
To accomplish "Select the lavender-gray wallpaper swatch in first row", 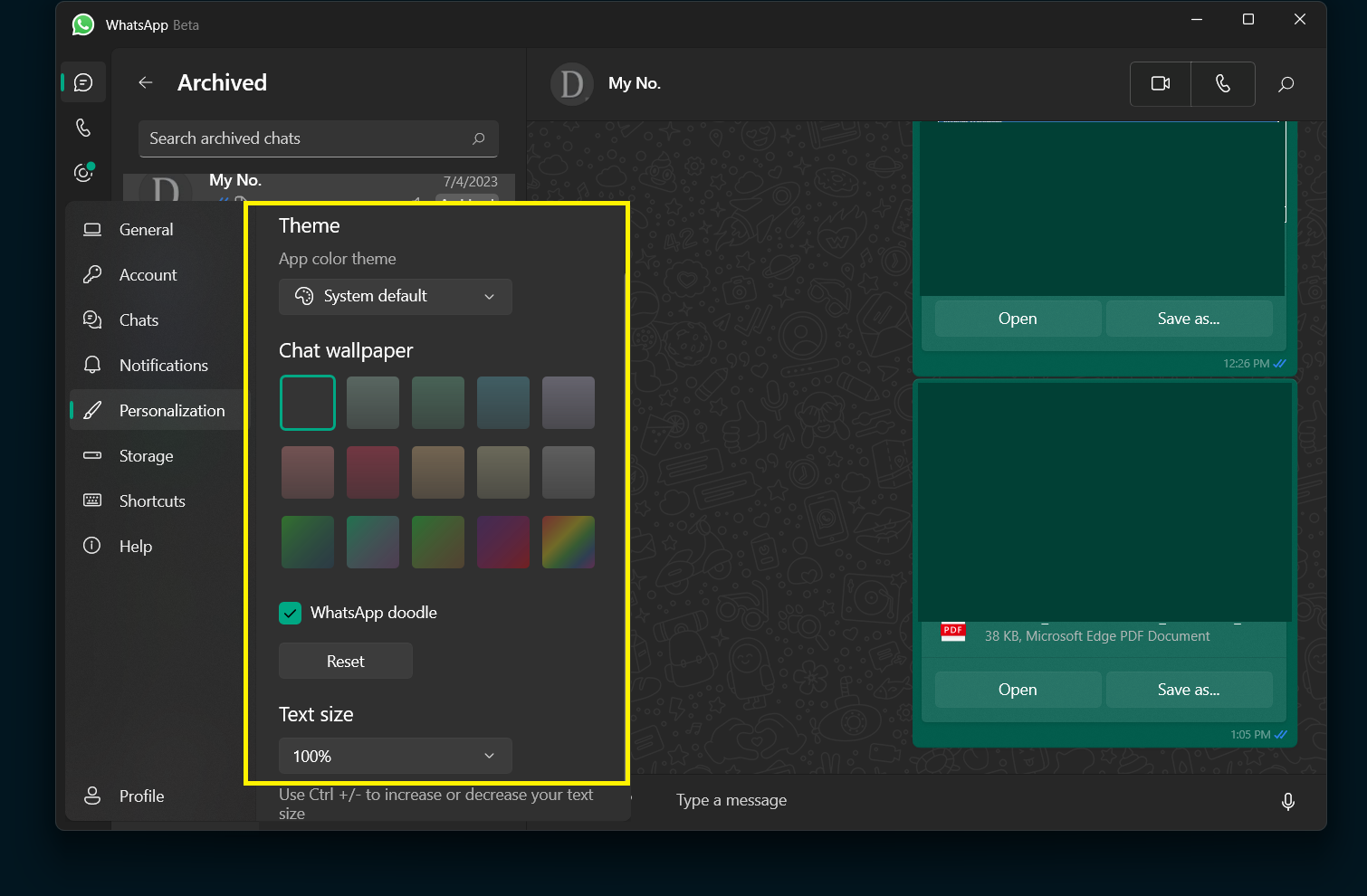I will click(x=569, y=403).
